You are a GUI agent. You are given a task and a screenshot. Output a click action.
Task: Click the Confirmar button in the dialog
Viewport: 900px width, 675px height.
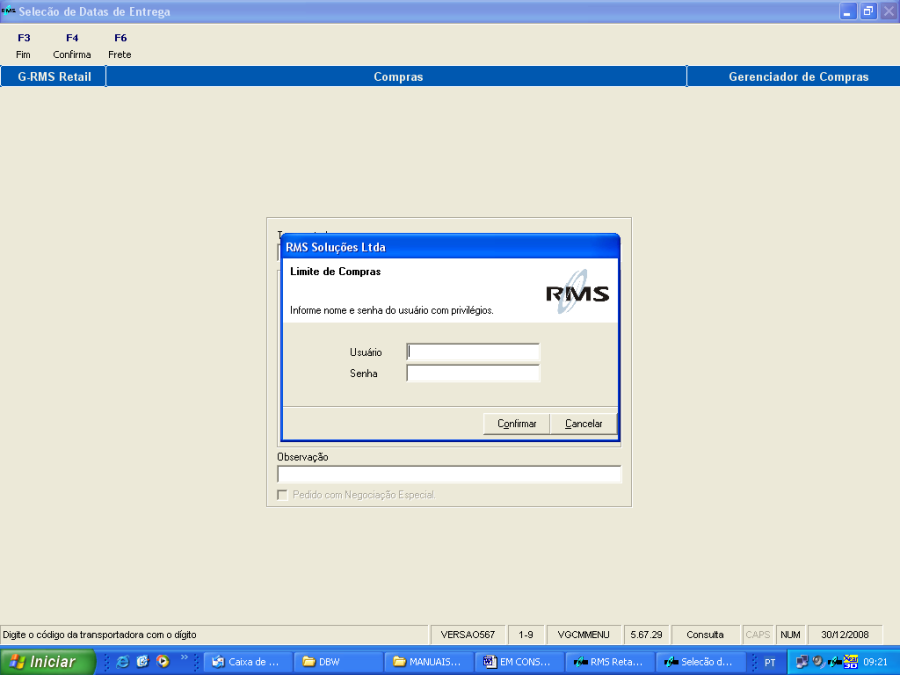(x=517, y=424)
